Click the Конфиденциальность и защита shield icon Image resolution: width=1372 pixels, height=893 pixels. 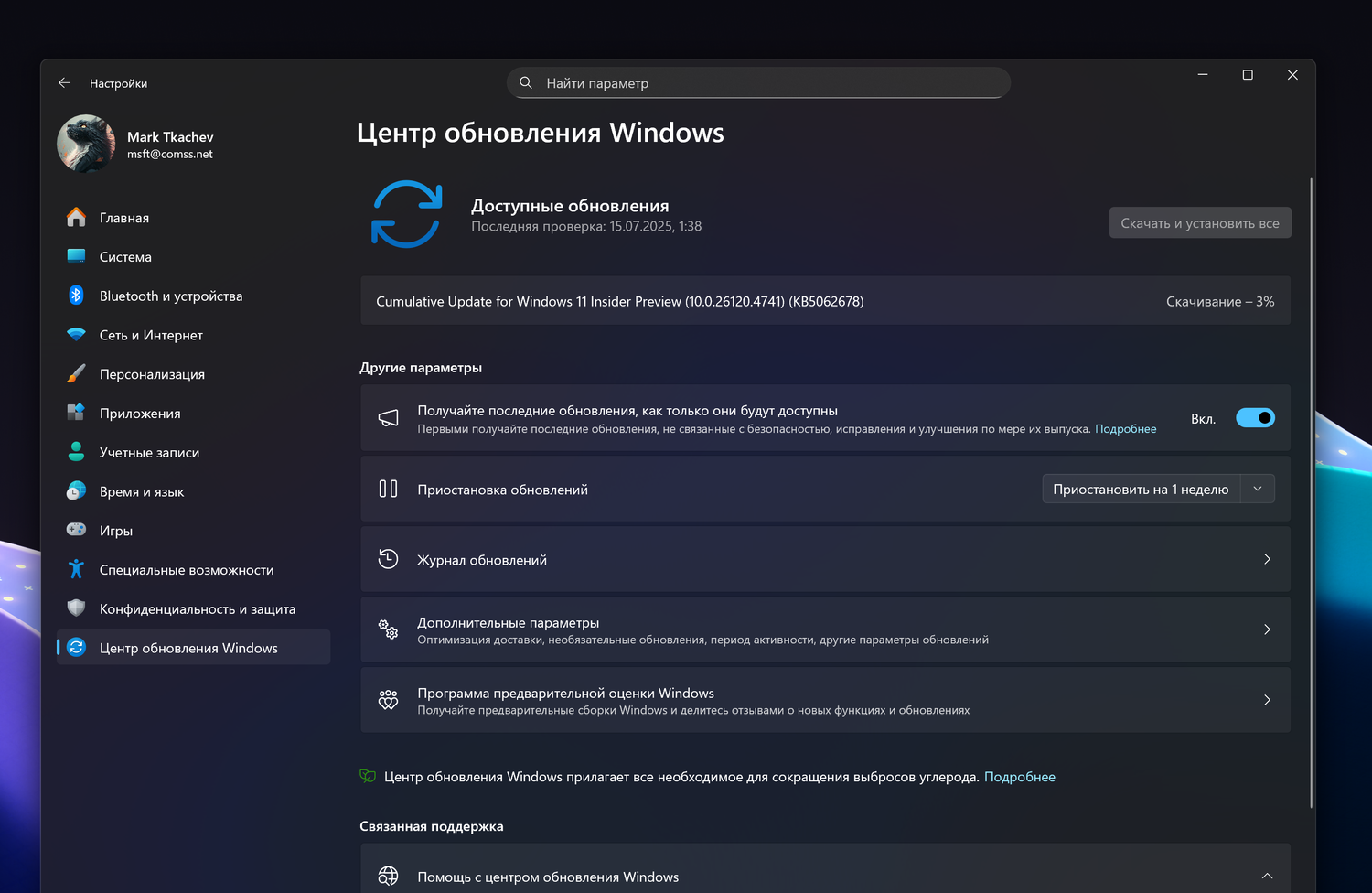(76, 608)
